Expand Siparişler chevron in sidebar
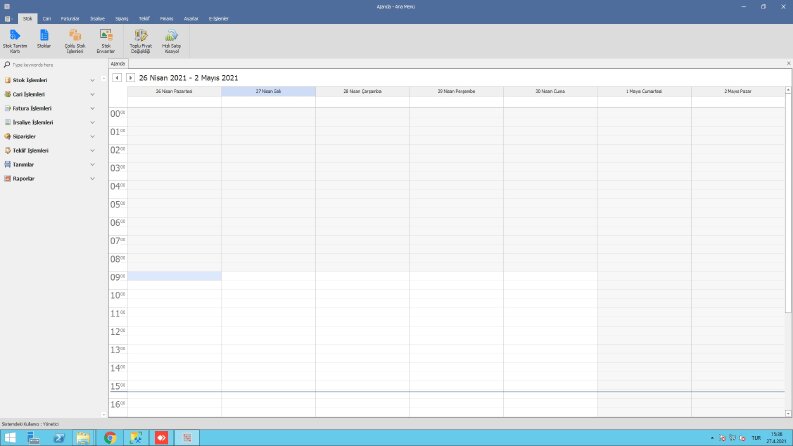793x446 pixels. pyautogui.click(x=93, y=137)
